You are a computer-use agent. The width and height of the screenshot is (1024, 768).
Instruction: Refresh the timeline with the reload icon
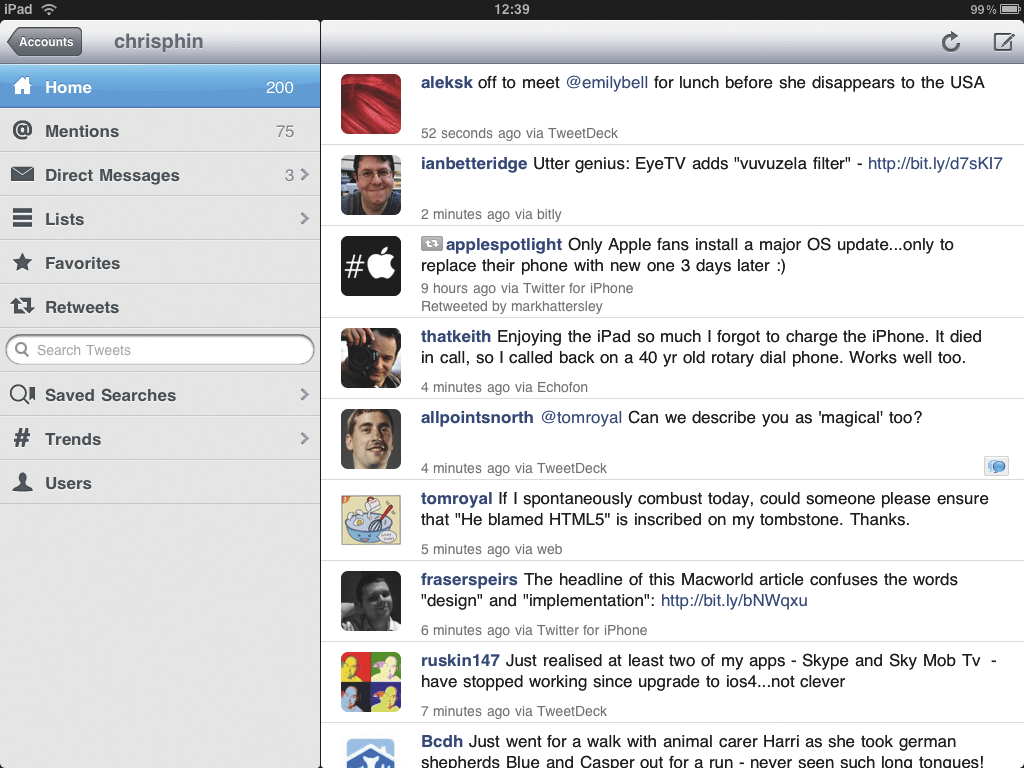click(951, 42)
